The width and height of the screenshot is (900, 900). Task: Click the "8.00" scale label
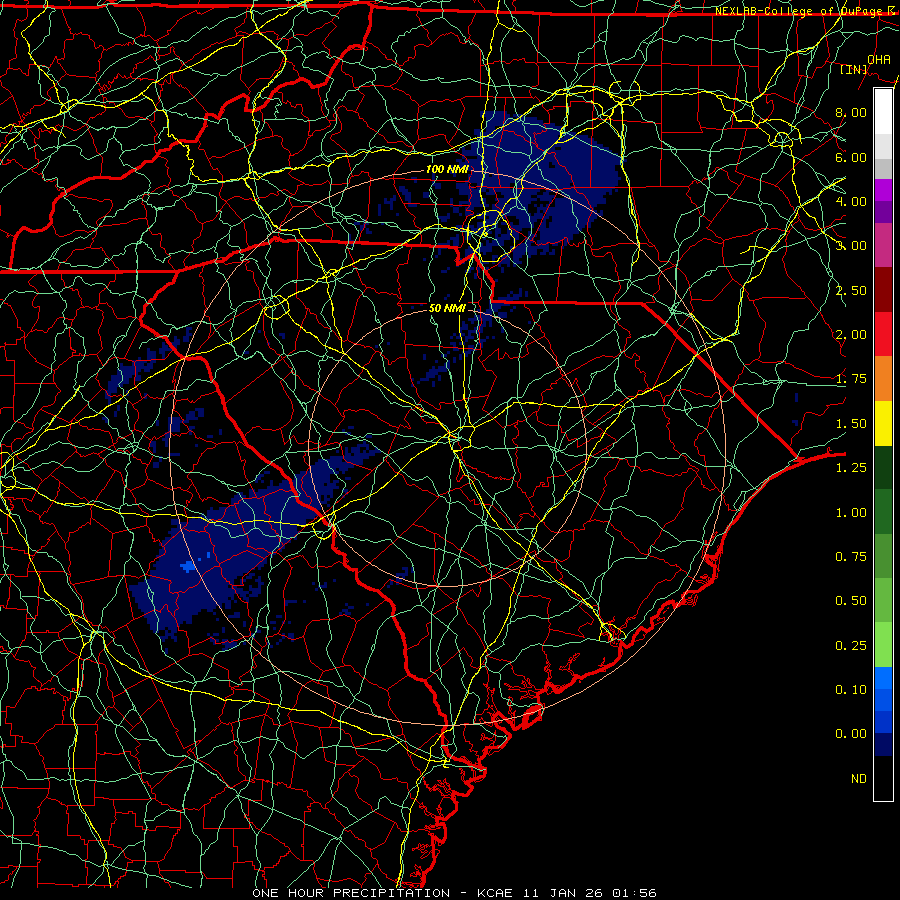851,112
